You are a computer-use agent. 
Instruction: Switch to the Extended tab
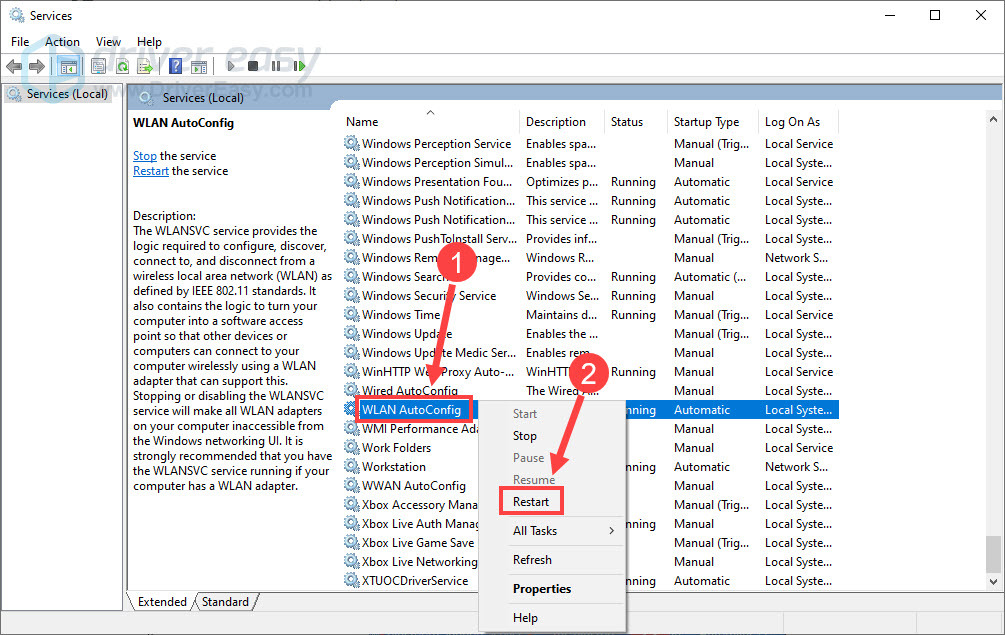(162, 601)
